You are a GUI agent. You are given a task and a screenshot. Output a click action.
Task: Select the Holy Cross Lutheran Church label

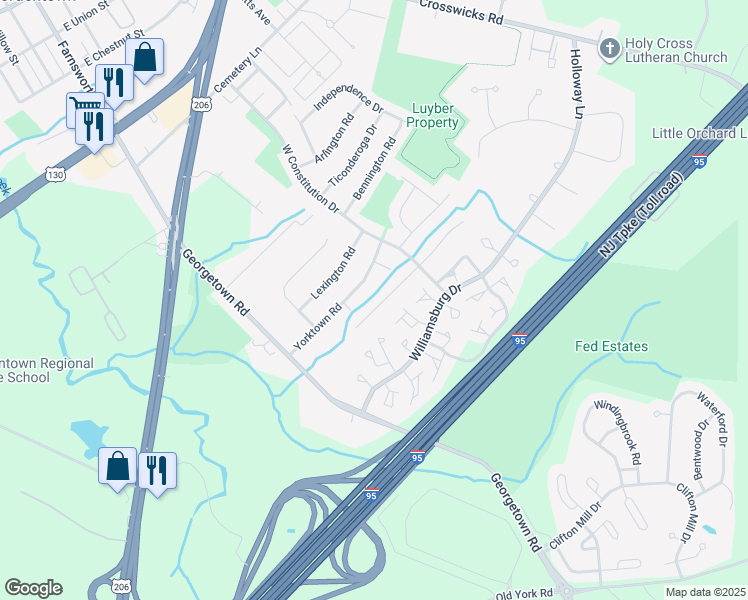[676, 50]
